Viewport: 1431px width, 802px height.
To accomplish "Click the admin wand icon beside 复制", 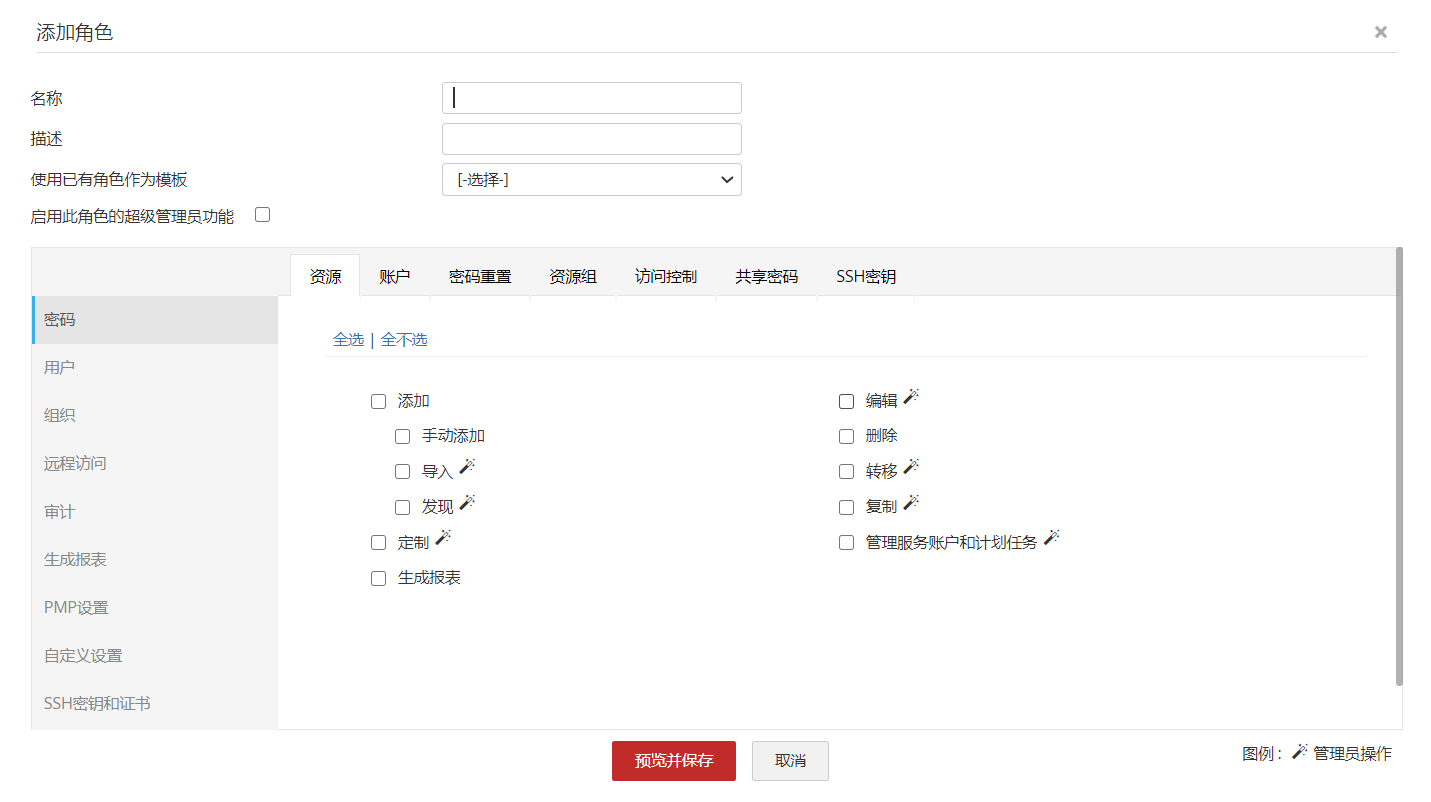I will pyautogui.click(x=910, y=503).
